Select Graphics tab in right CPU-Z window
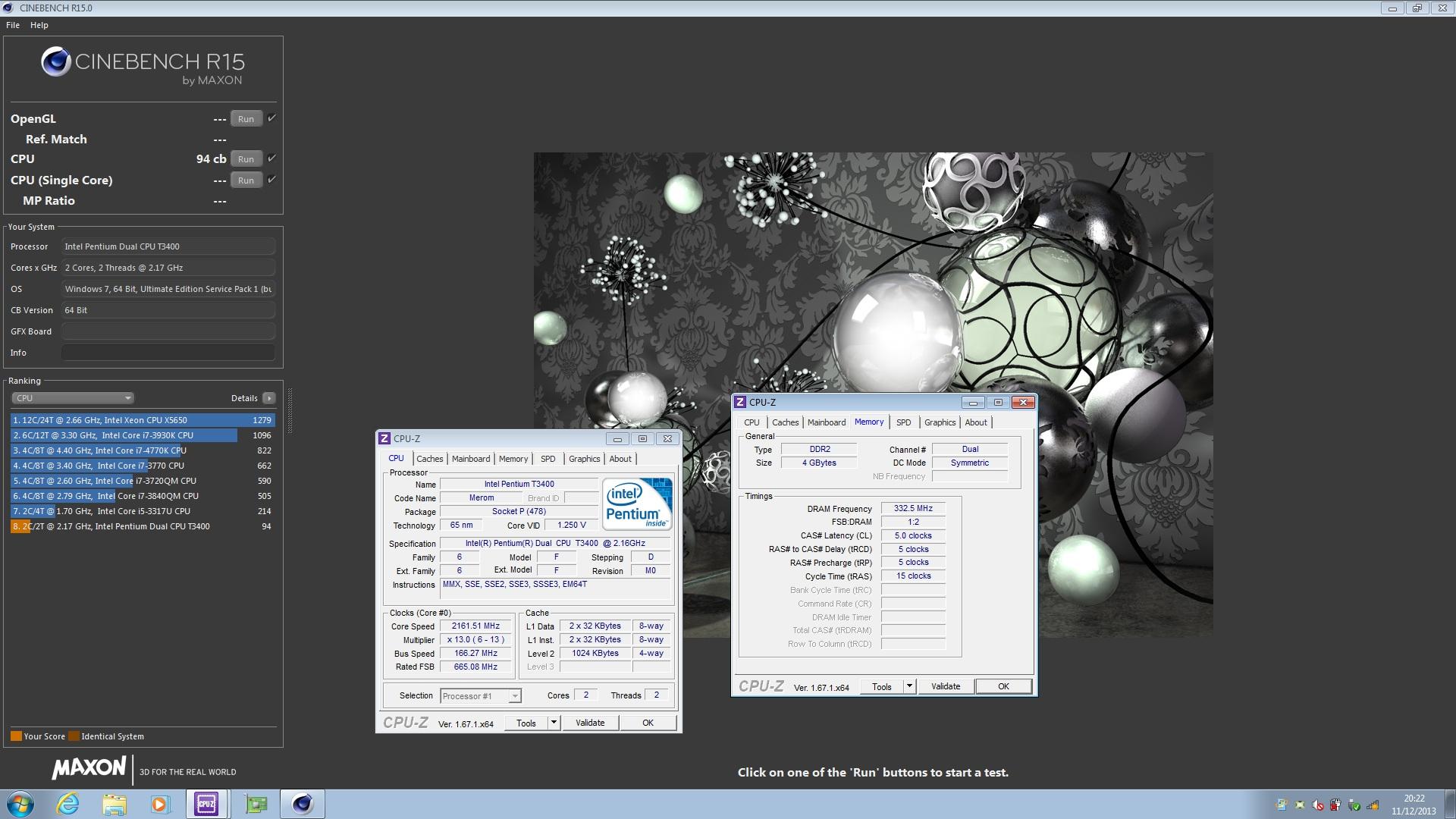 [940, 422]
